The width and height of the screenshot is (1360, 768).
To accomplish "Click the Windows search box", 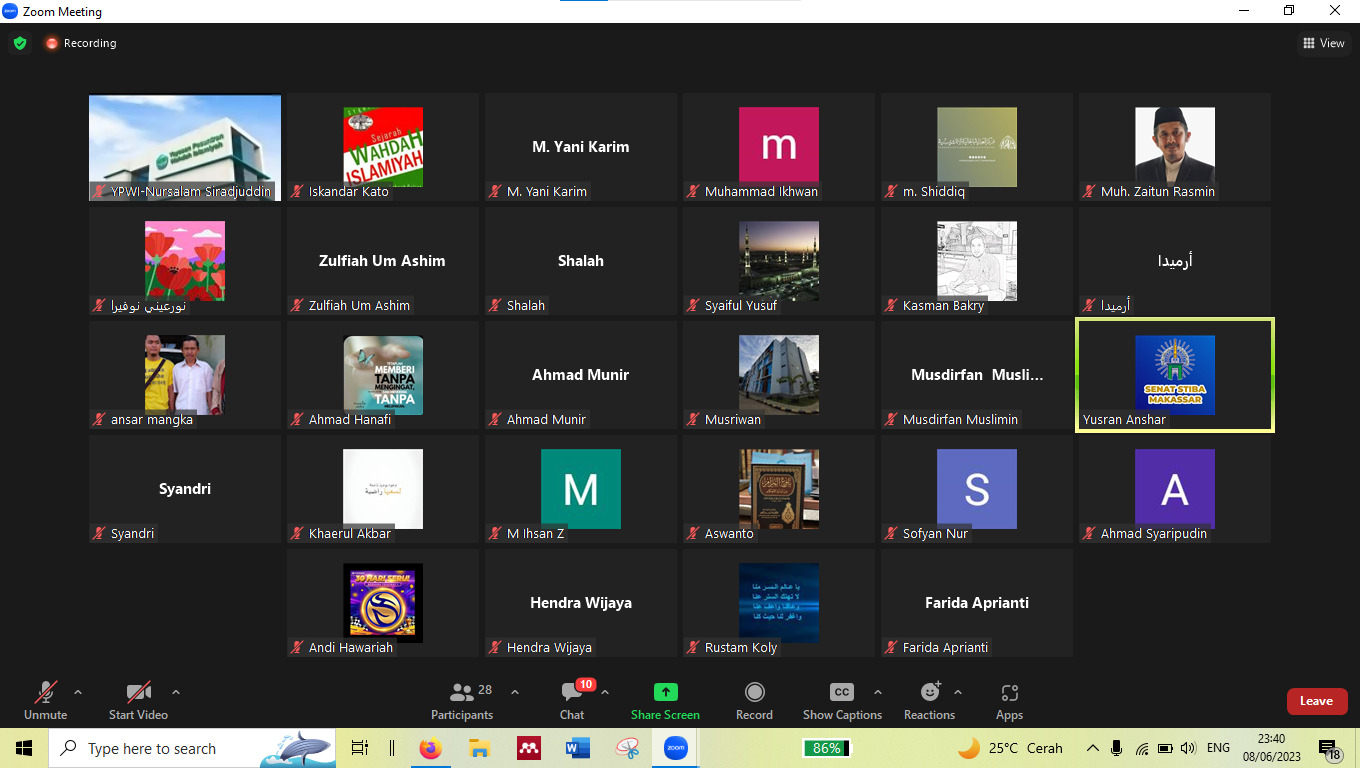I will click(x=150, y=748).
